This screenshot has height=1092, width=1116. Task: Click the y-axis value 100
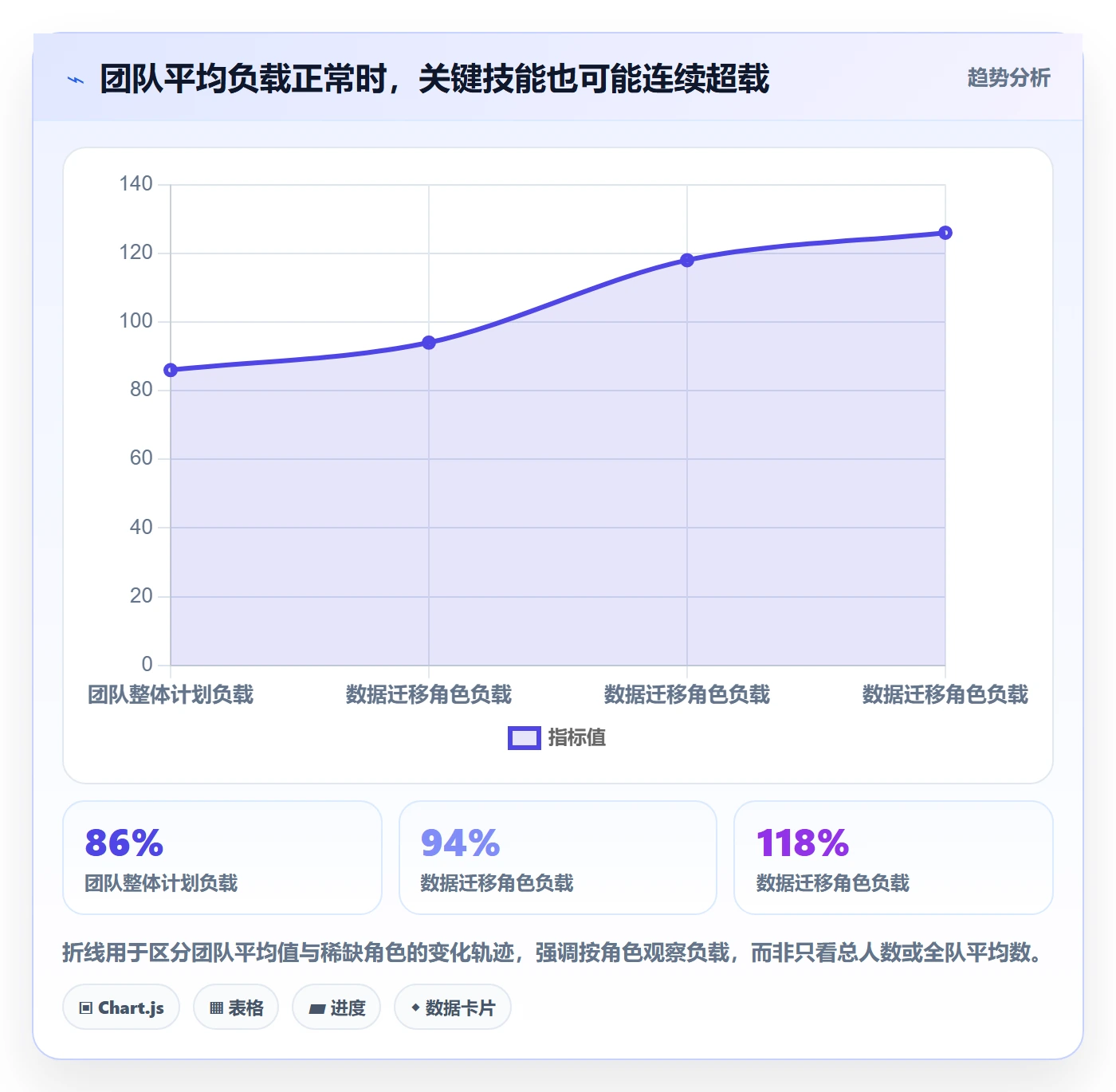(136, 321)
